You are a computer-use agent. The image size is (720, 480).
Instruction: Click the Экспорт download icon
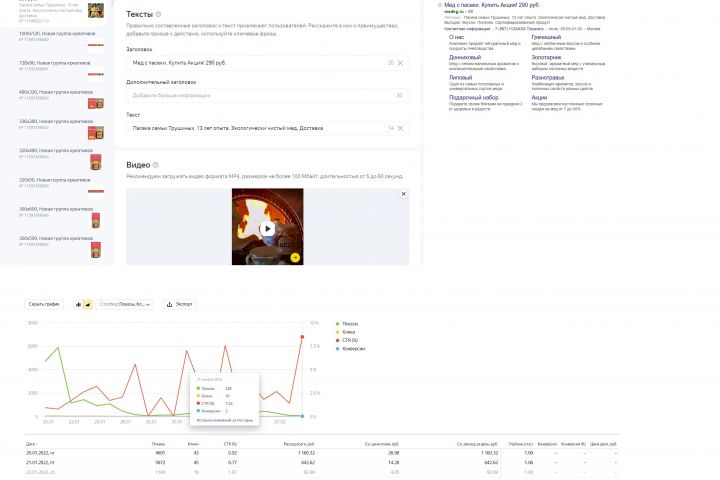pyautogui.click(x=169, y=304)
